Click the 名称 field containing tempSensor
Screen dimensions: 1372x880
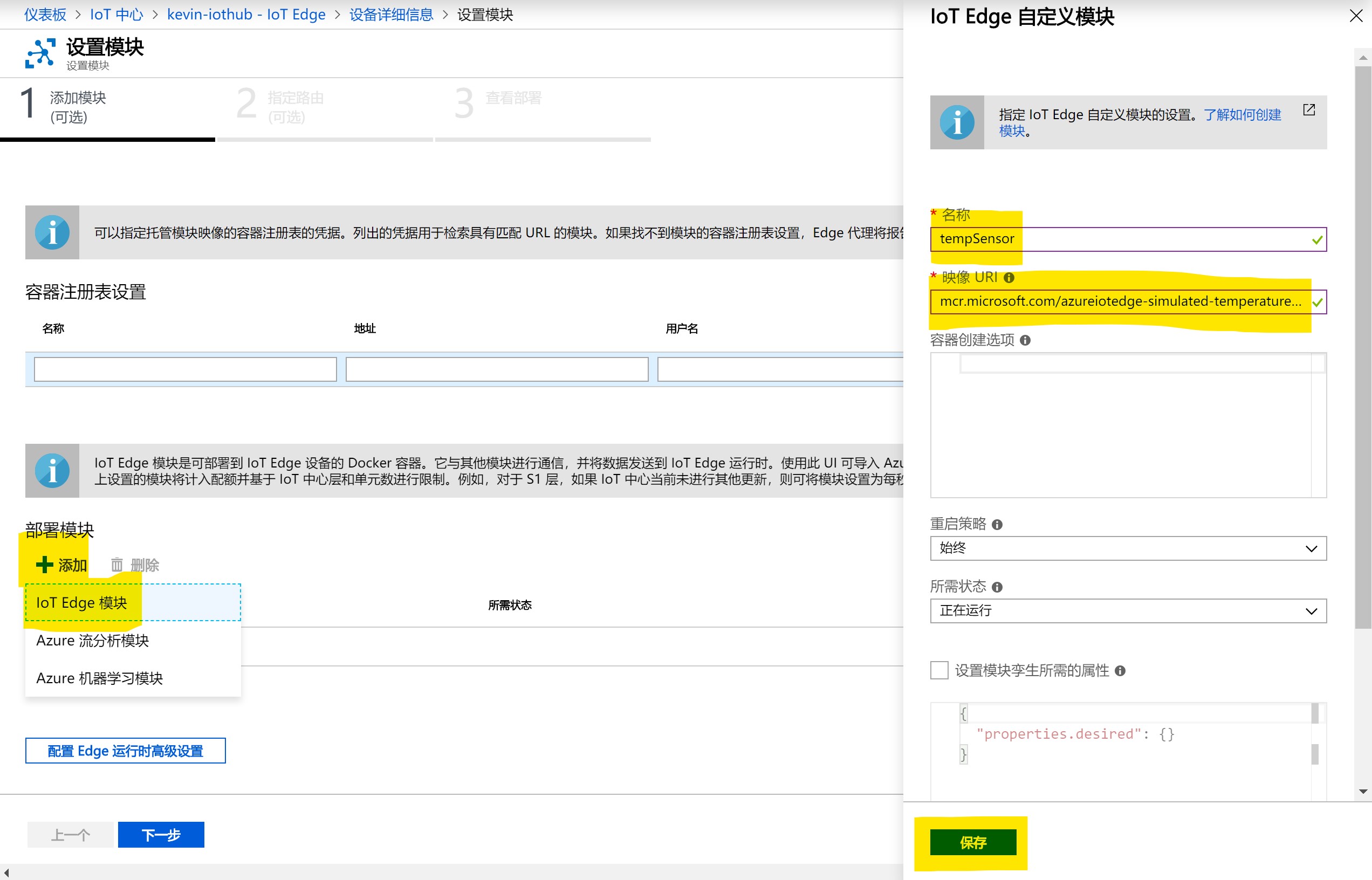click(1128, 239)
